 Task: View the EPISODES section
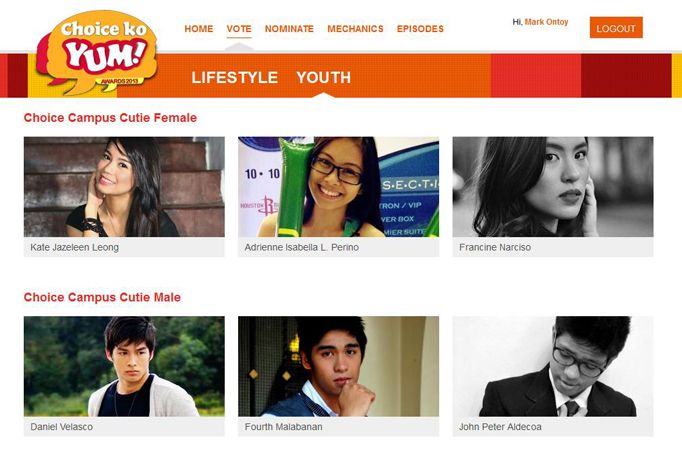[420, 29]
